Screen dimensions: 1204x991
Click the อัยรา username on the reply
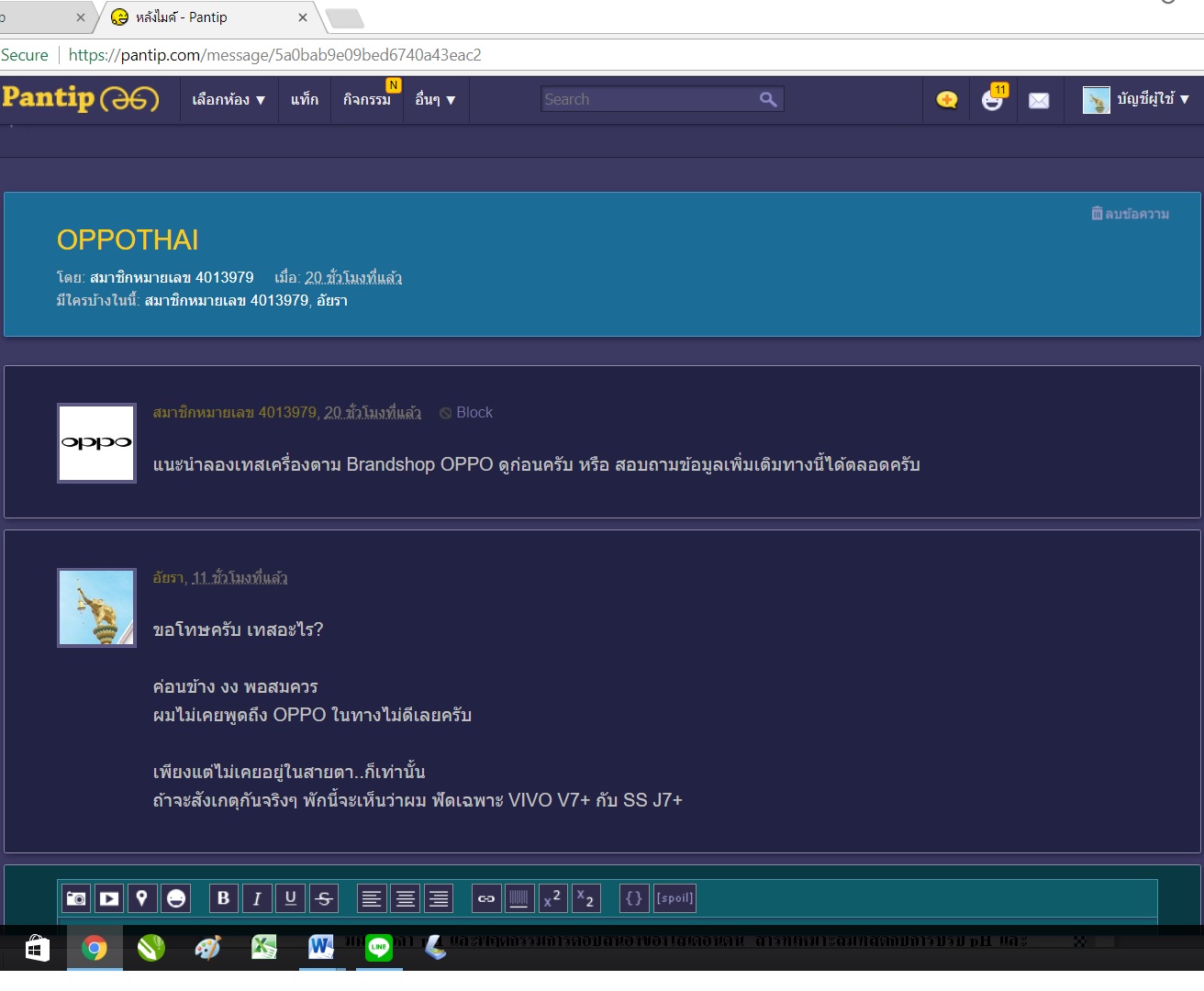169,578
